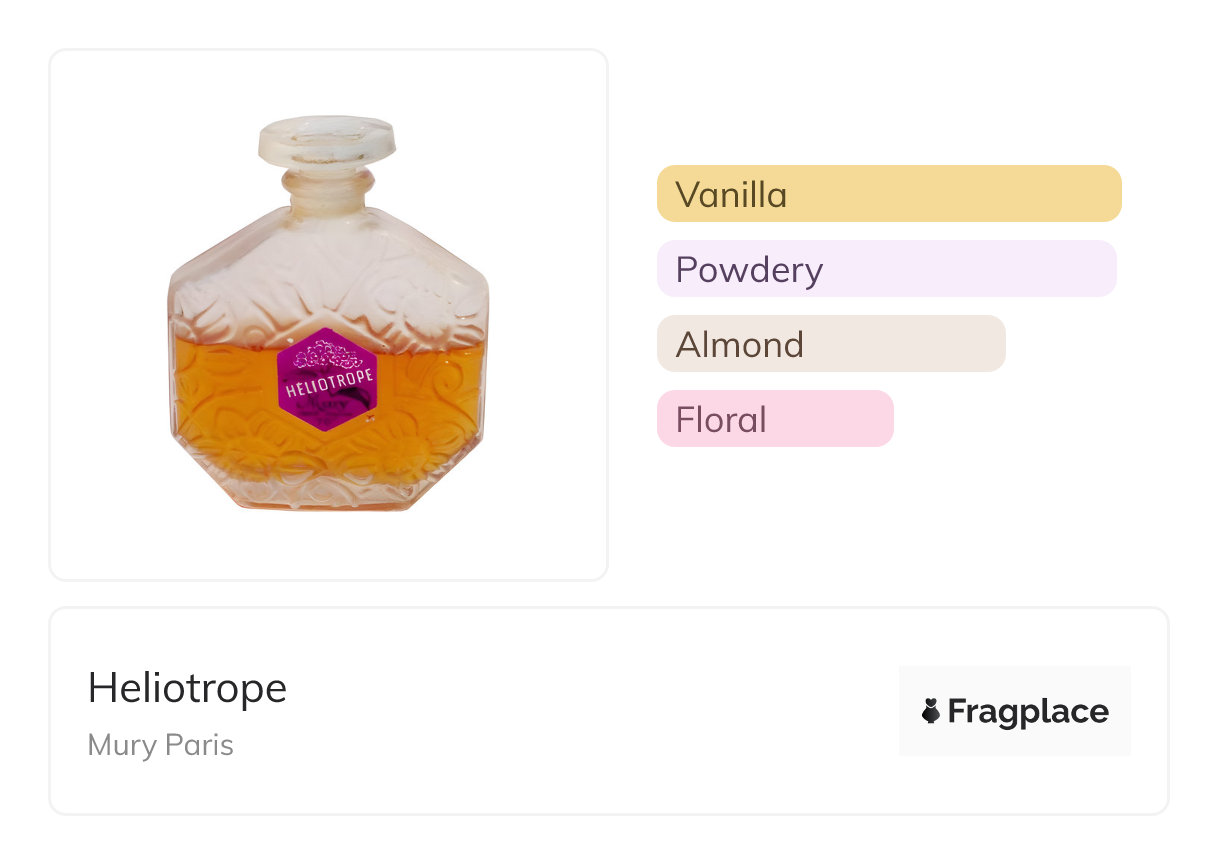The image size is (1218, 864).
Task: Click the flower emblem on the purple label
Action: click(326, 354)
